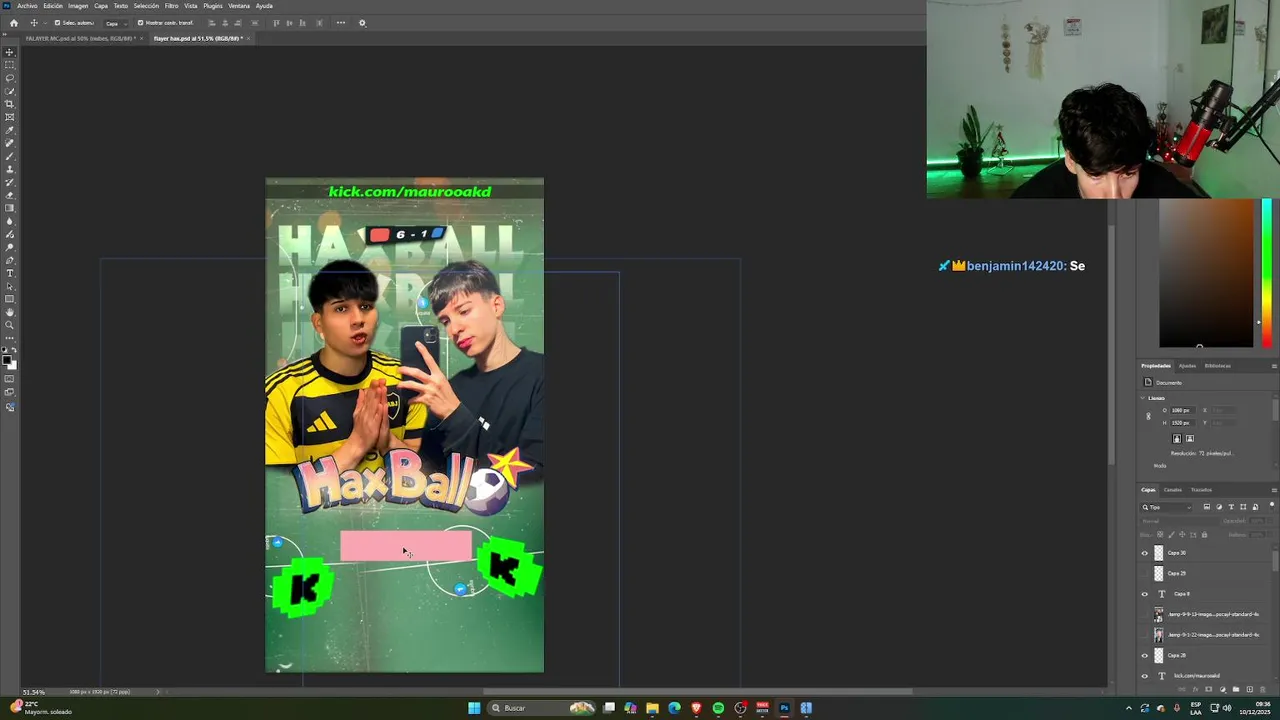Set portrait orientation in Properties panel

tap(1177, 439)
